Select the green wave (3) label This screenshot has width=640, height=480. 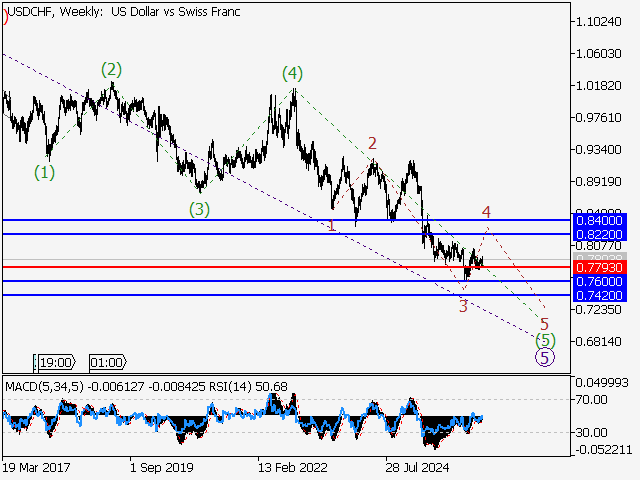coord(199,209)
